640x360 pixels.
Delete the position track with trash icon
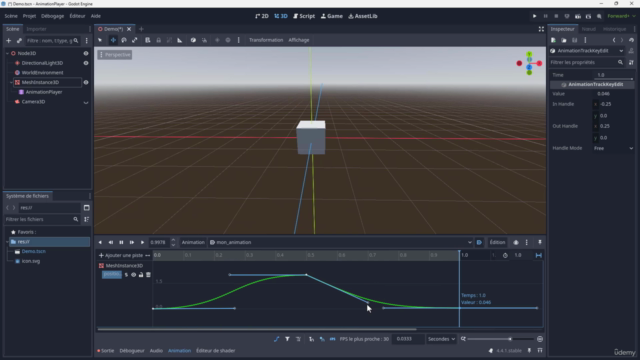tap(148, 275)
